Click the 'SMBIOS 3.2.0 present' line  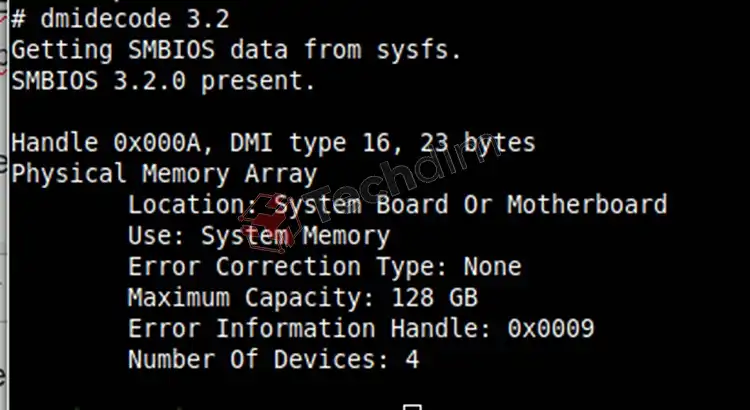tap(163, 80)
